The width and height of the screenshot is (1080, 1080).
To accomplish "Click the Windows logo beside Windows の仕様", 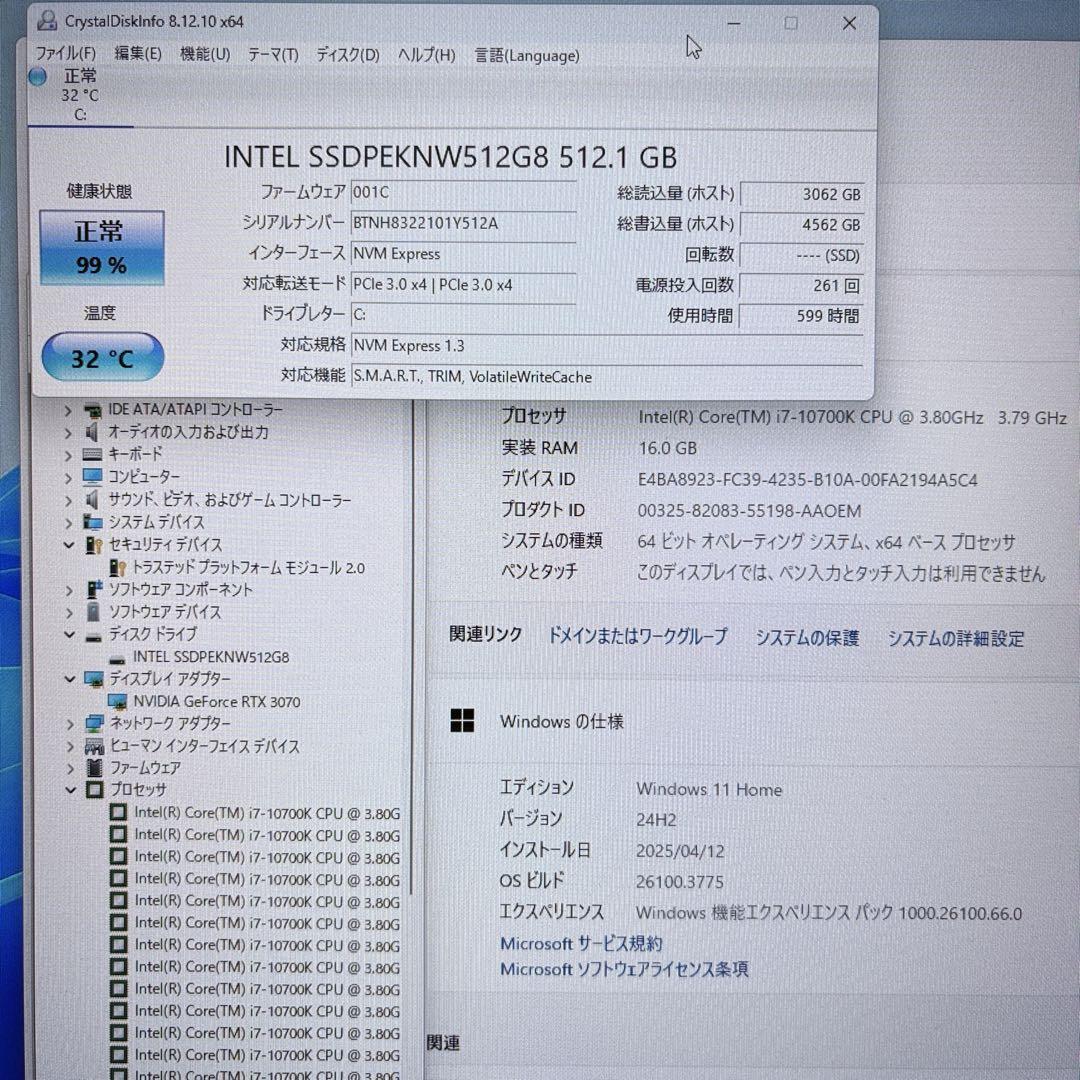I will coord(462,721).
